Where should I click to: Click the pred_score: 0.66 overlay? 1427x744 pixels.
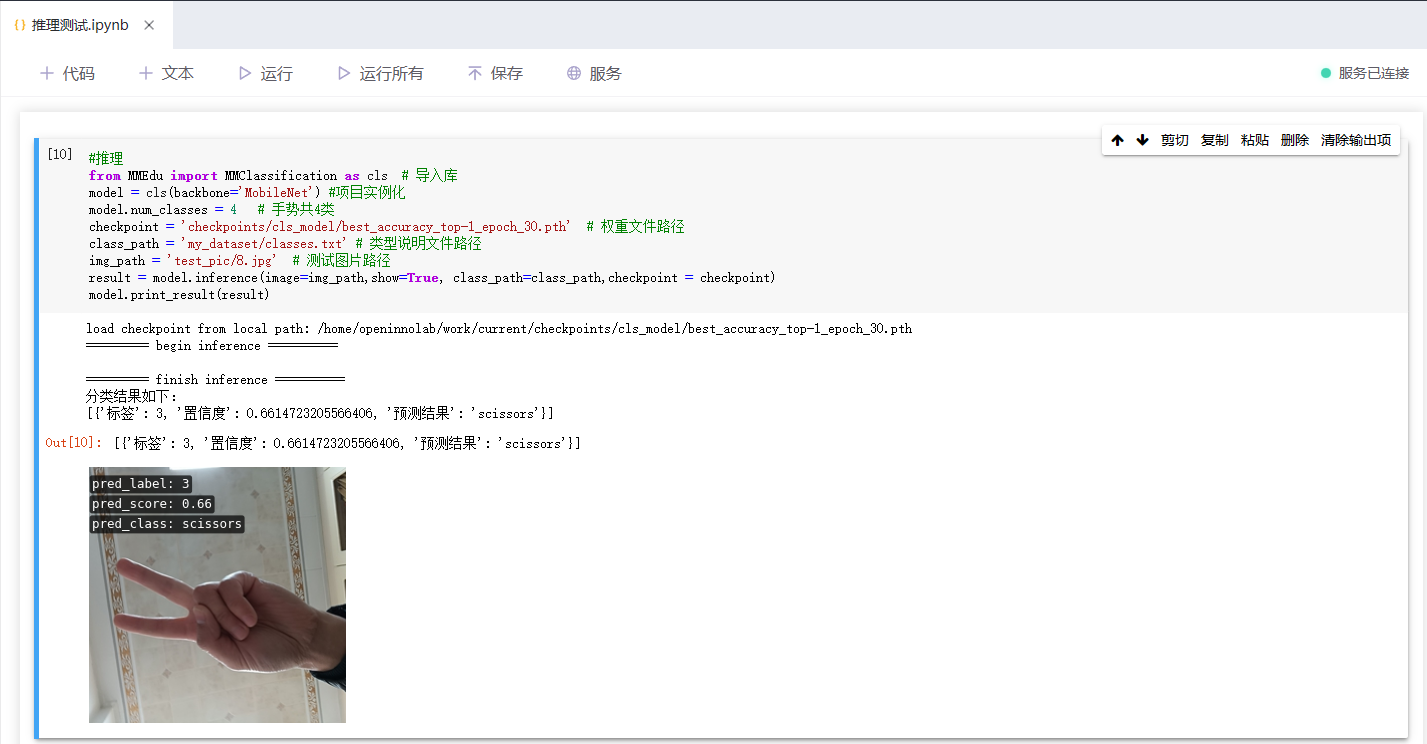[x=152, y=504]
